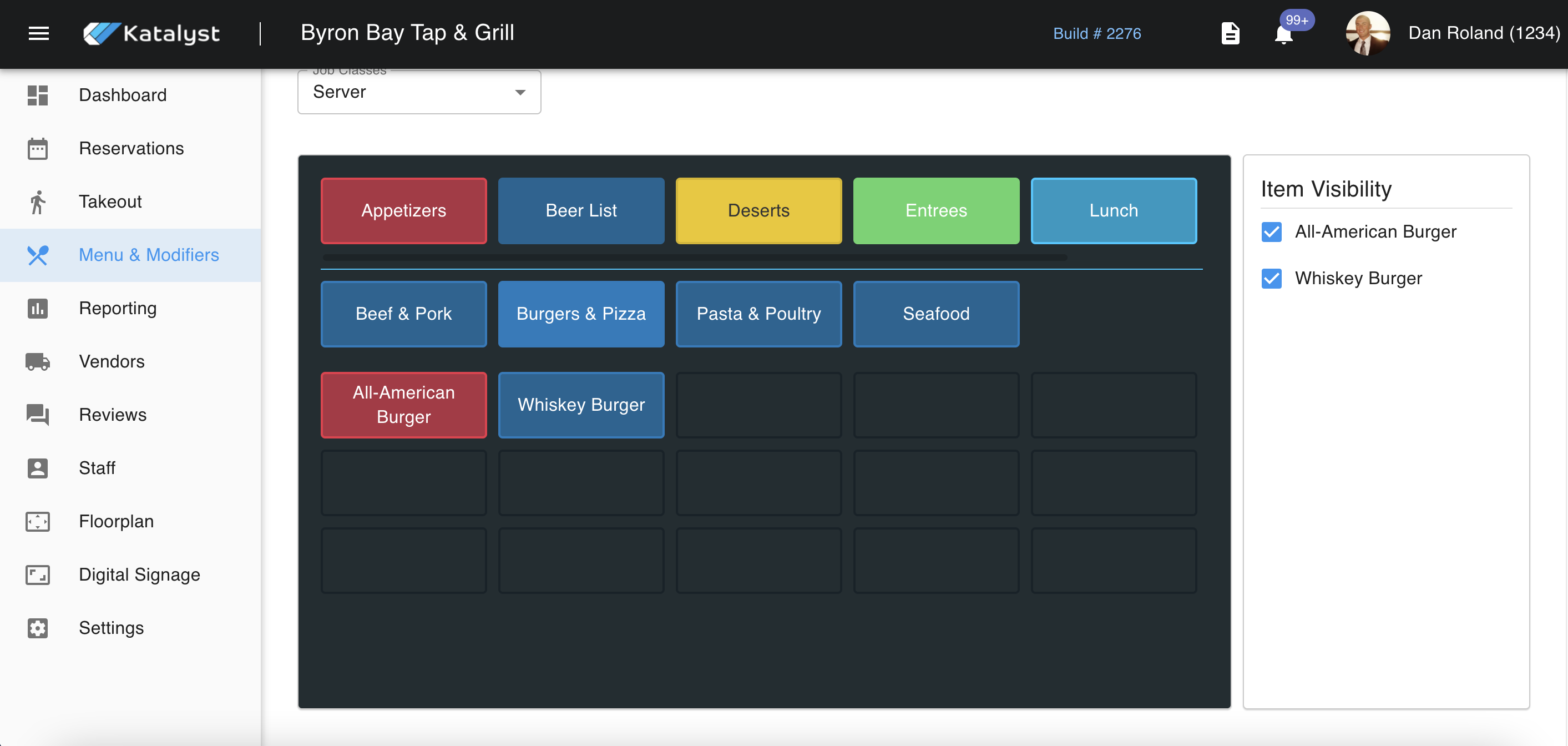Viewport: 1568px width, 746px height.
Task: Open the hamburger navigation menu
Action: point(38,33)
